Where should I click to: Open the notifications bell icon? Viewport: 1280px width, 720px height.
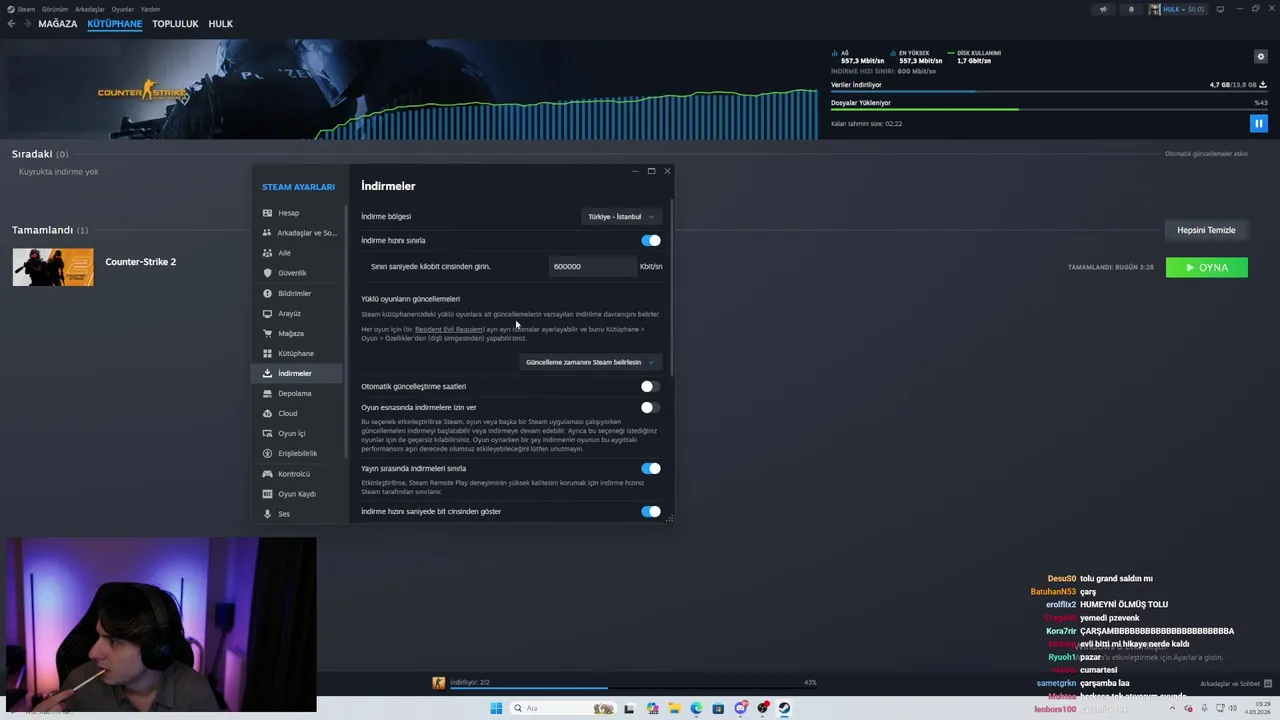coord(1131,9)
